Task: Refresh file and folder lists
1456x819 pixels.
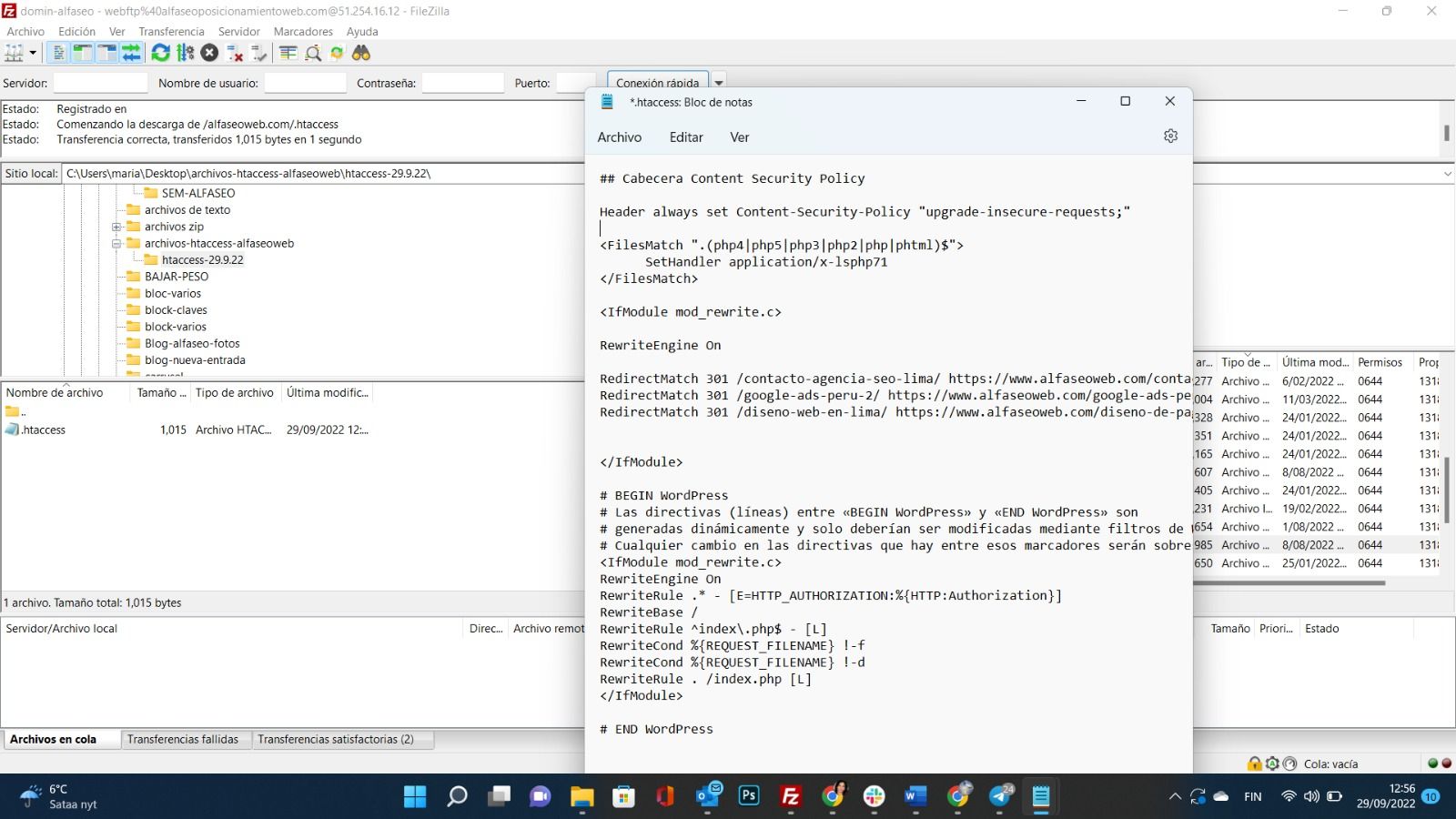Action: [x=161, y=53]
